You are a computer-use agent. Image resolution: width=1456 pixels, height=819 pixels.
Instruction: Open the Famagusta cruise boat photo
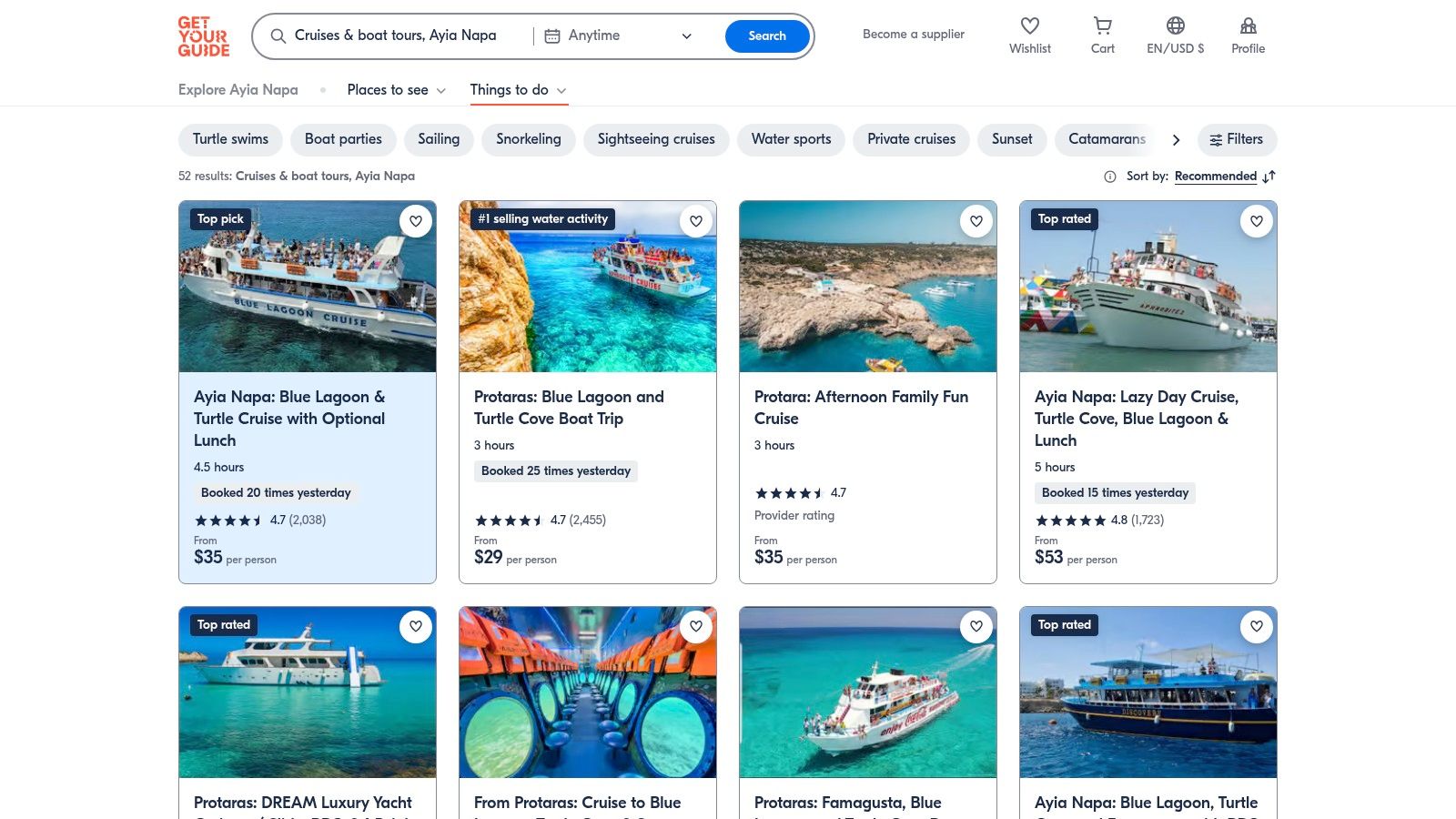(868, 693)
